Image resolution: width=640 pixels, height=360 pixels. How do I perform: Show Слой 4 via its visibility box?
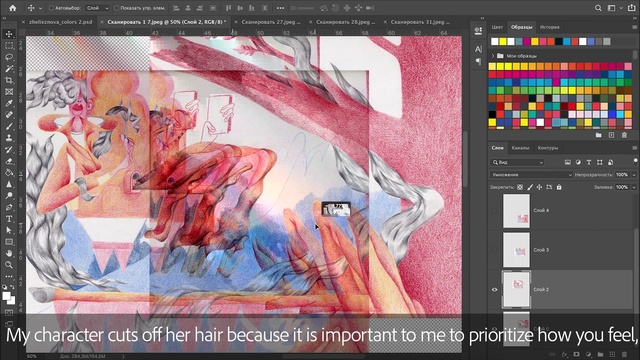tap(495, 211)
